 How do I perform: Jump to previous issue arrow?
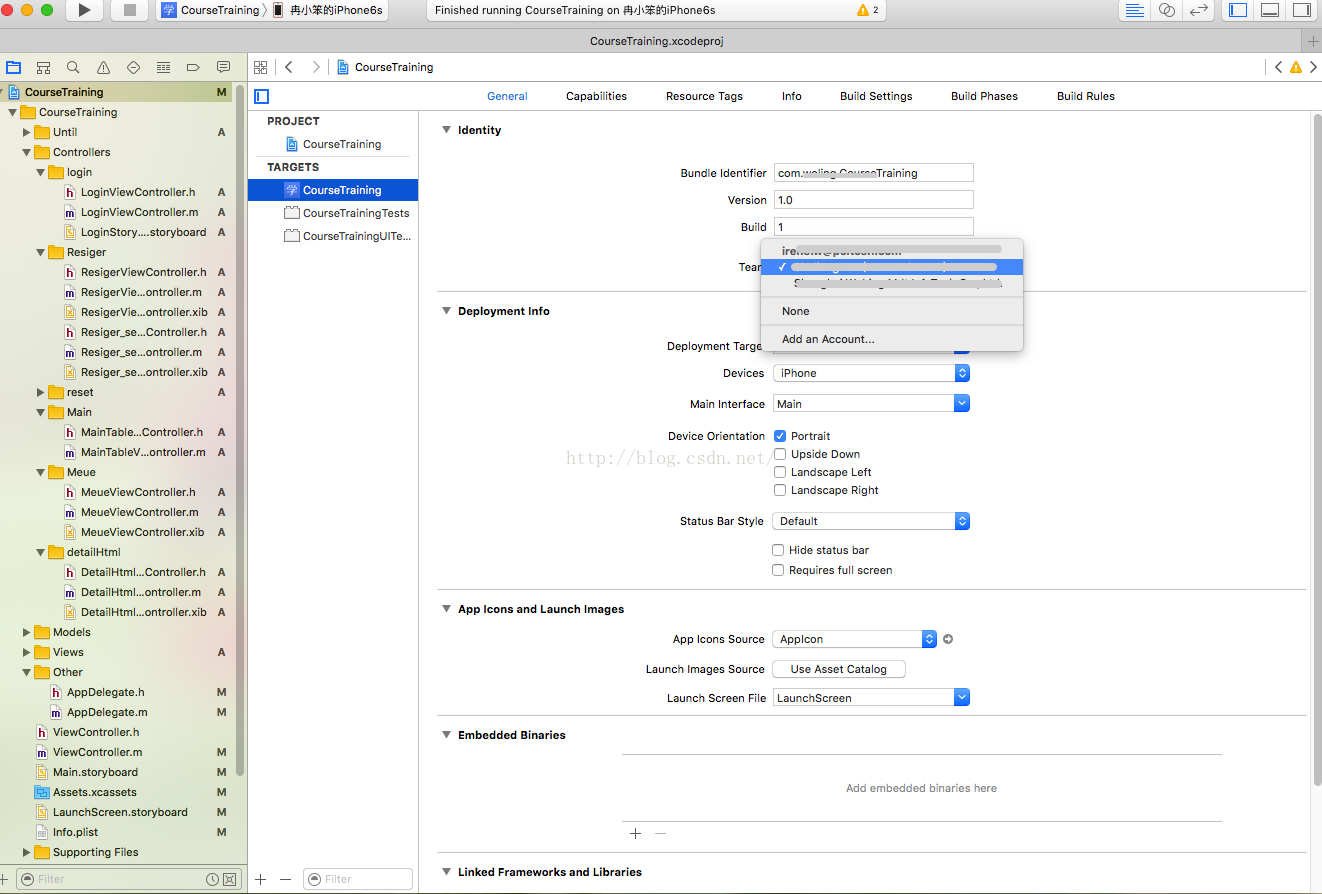tap(1278, 67)
